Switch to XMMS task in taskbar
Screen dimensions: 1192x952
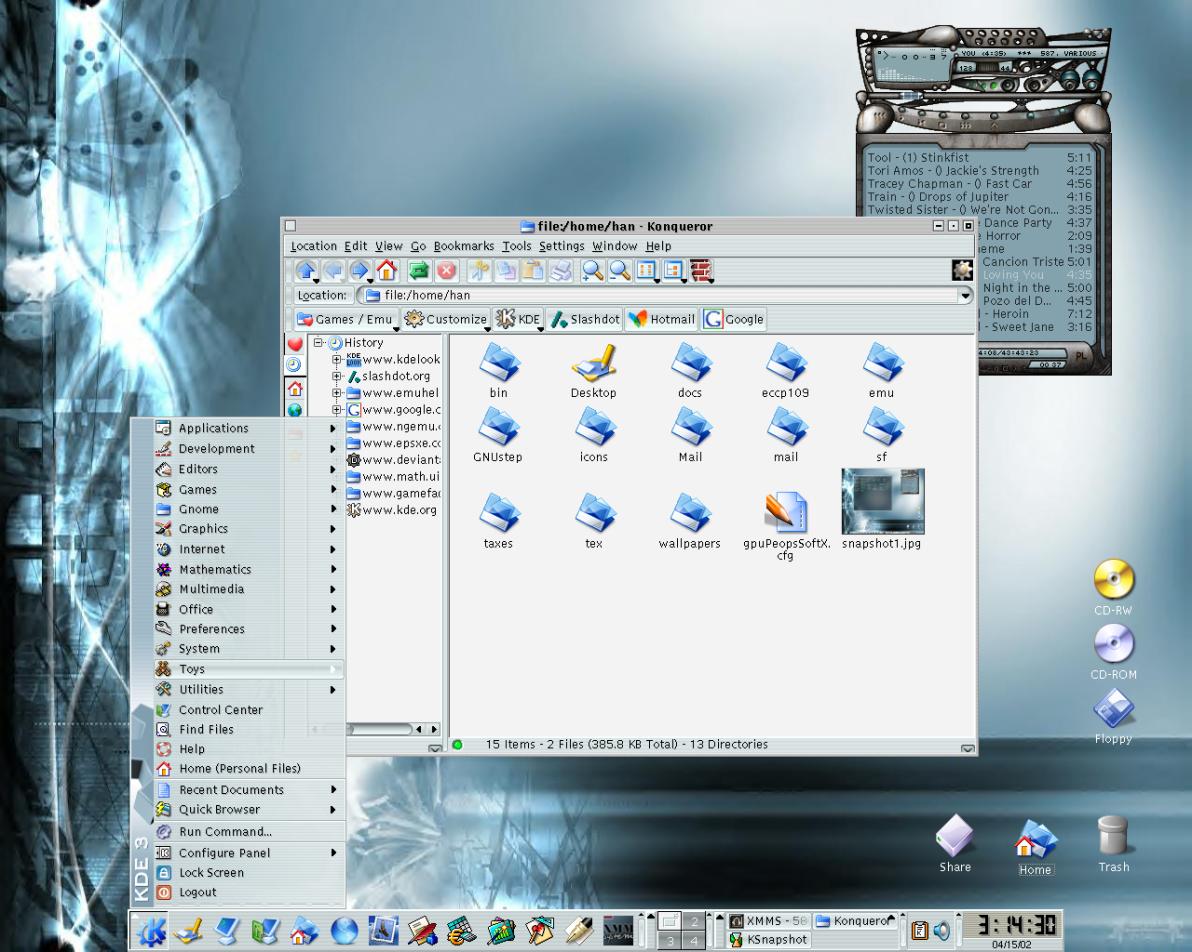click(x=769, y=921)
